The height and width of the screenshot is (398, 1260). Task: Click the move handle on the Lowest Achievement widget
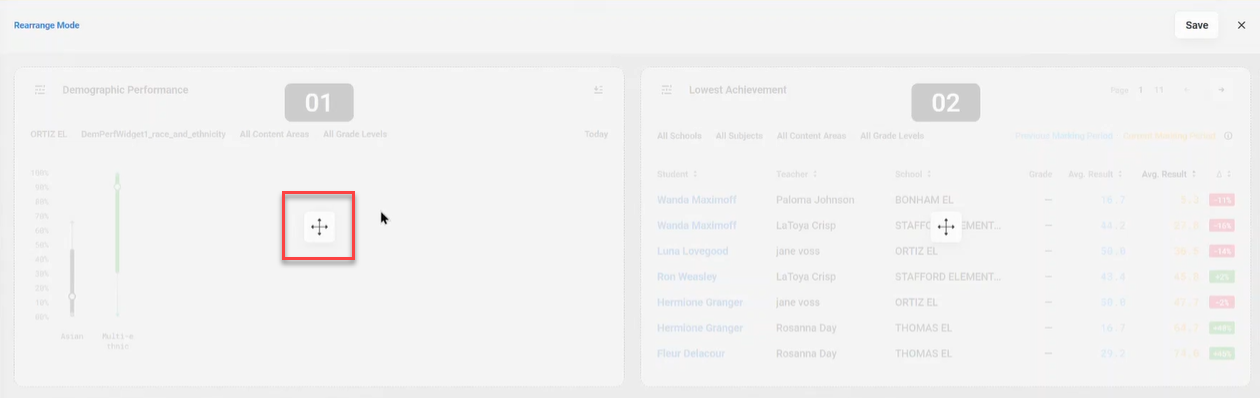point(946,227)
